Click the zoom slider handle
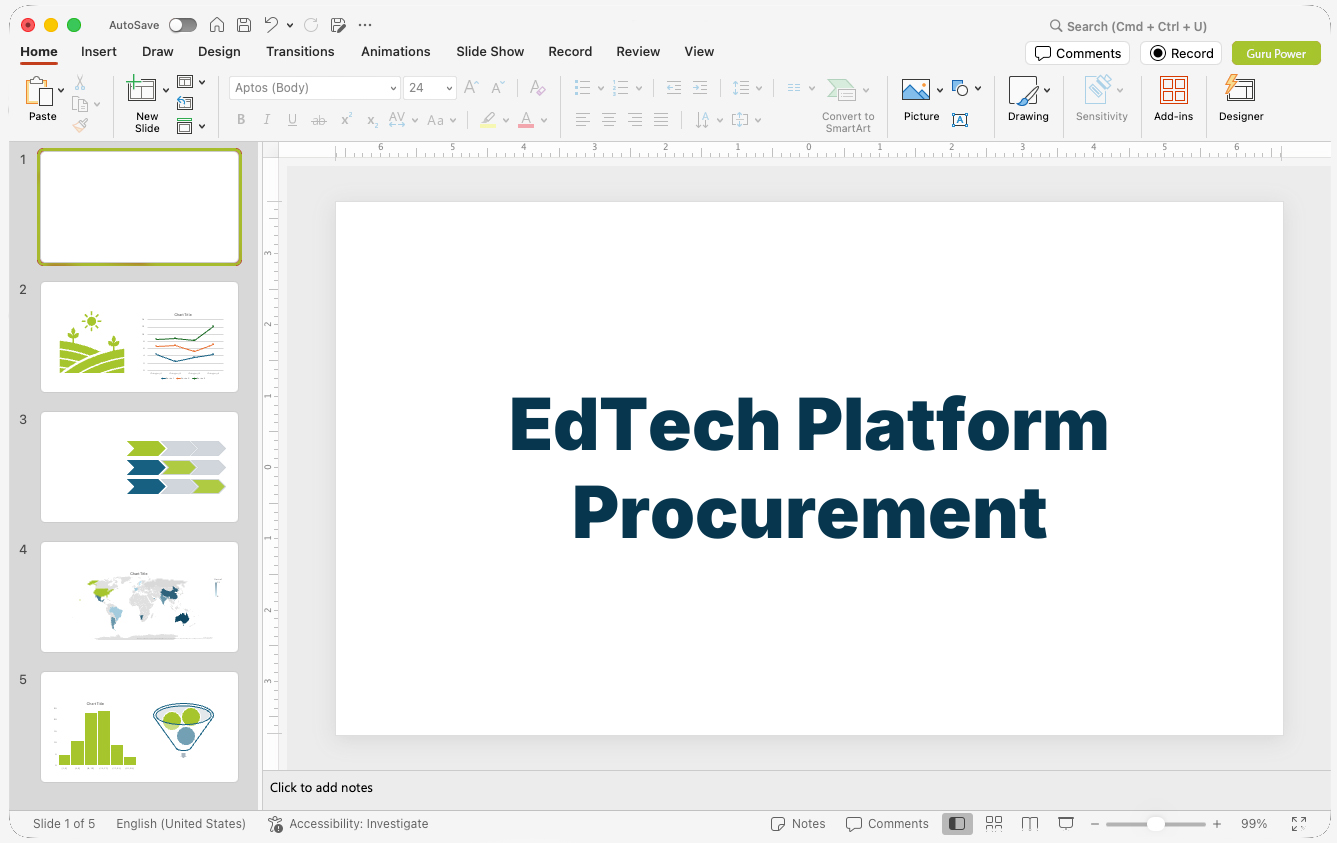Viewport: 1337px width, 843px height. pos(1155,824)
